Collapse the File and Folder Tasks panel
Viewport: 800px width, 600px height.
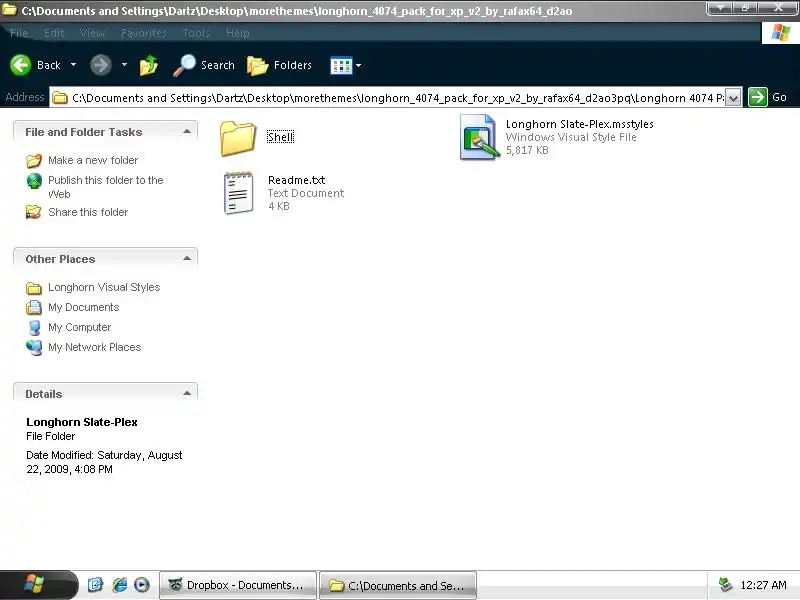pyautogui.click(x=187, y=132)
